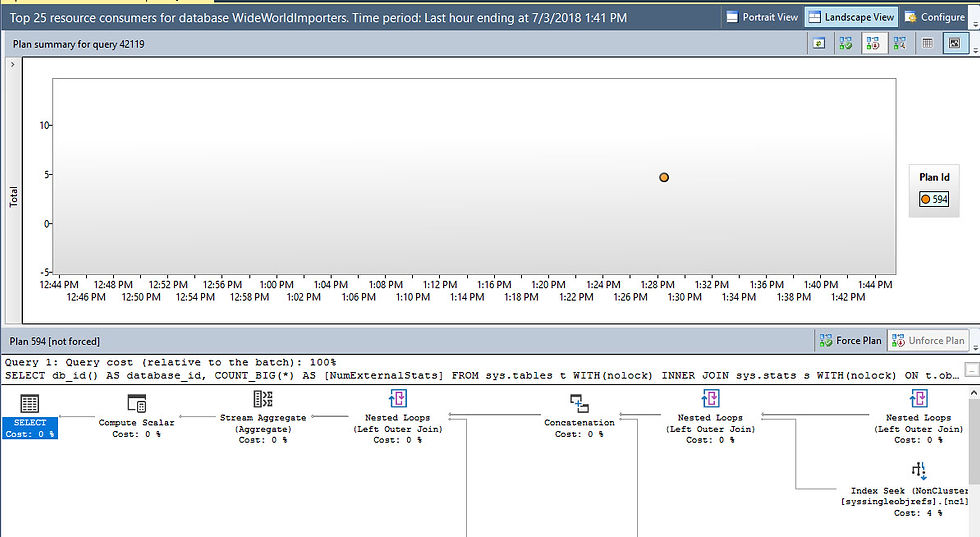Image resolution: width=980 pixels, height=537 pixels.
Task: Open the Configure settings
Action: [935, 18]
